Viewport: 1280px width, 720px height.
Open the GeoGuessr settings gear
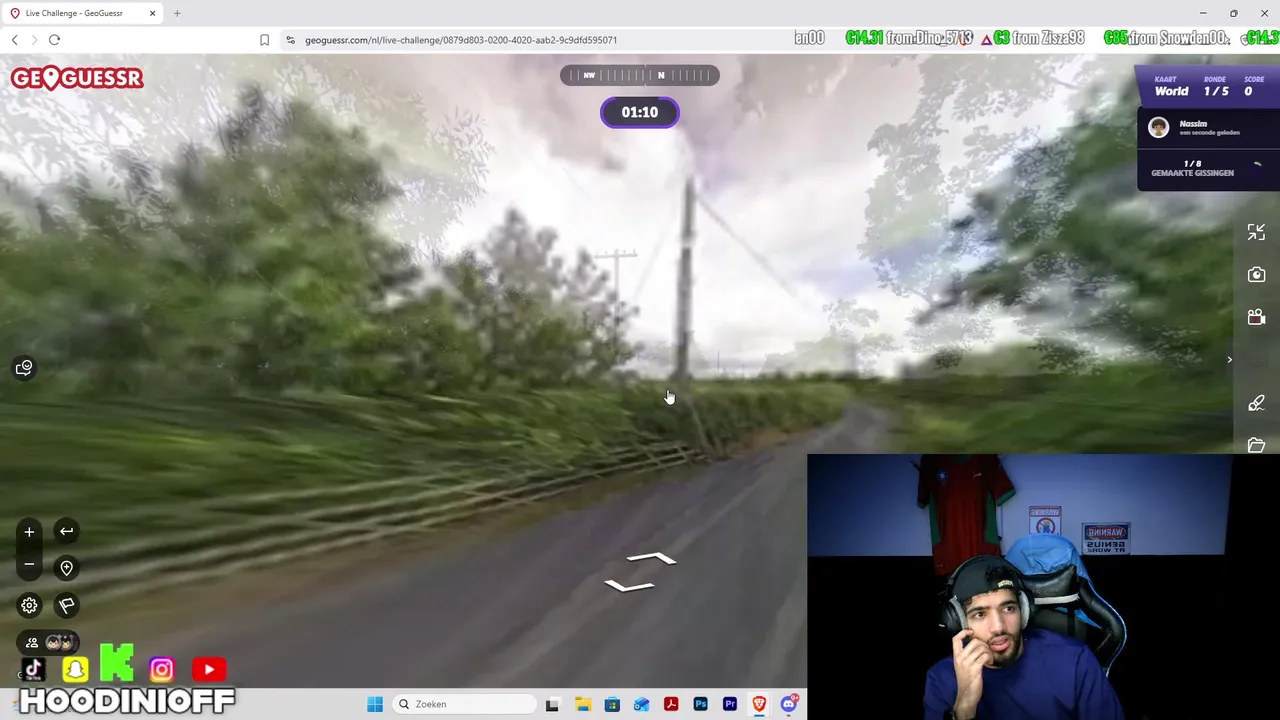[x=29, y=605]
